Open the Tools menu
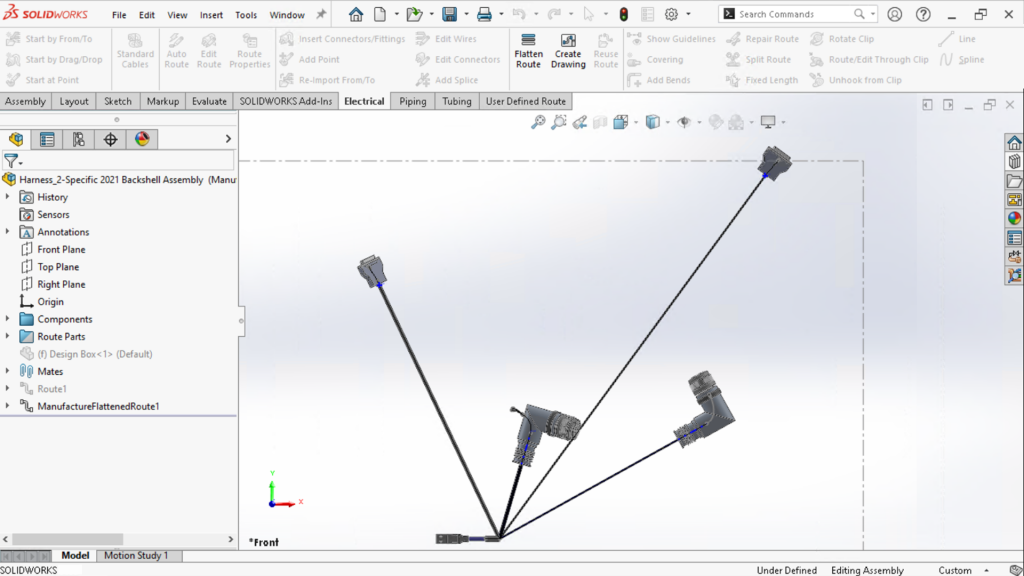The width and height of the screenshot is (1024, 576). (x=246, y=15)
